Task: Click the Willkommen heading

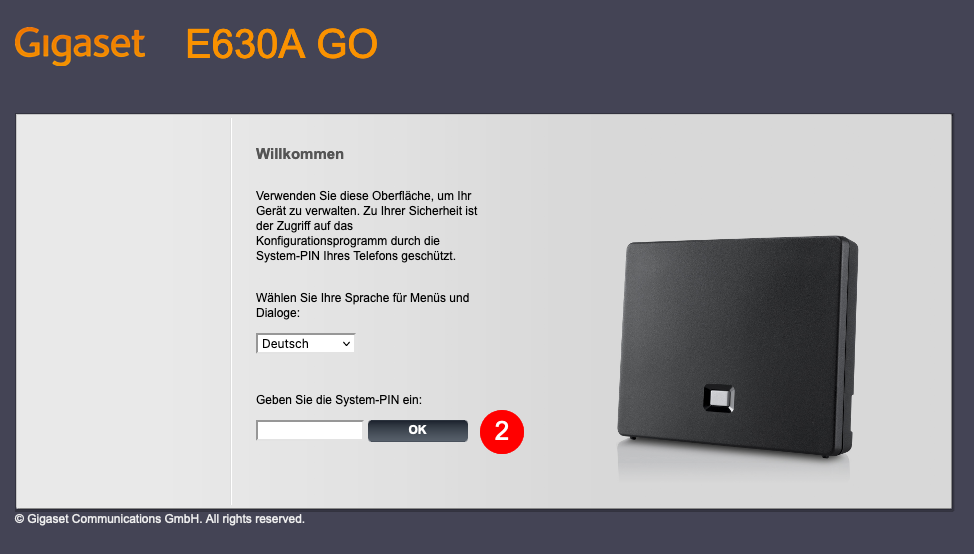Action: [x=299, y=154]
